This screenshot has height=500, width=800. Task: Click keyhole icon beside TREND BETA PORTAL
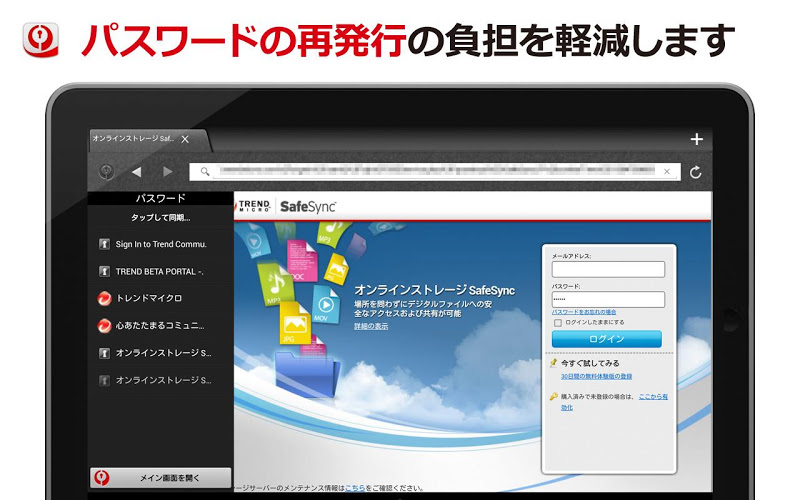(104, 271)
